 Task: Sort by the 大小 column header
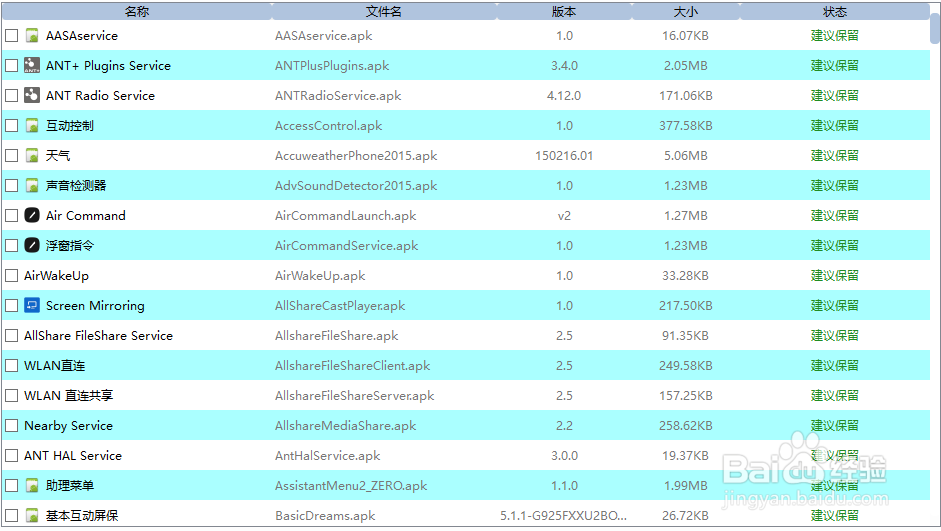tap(685, 11)
